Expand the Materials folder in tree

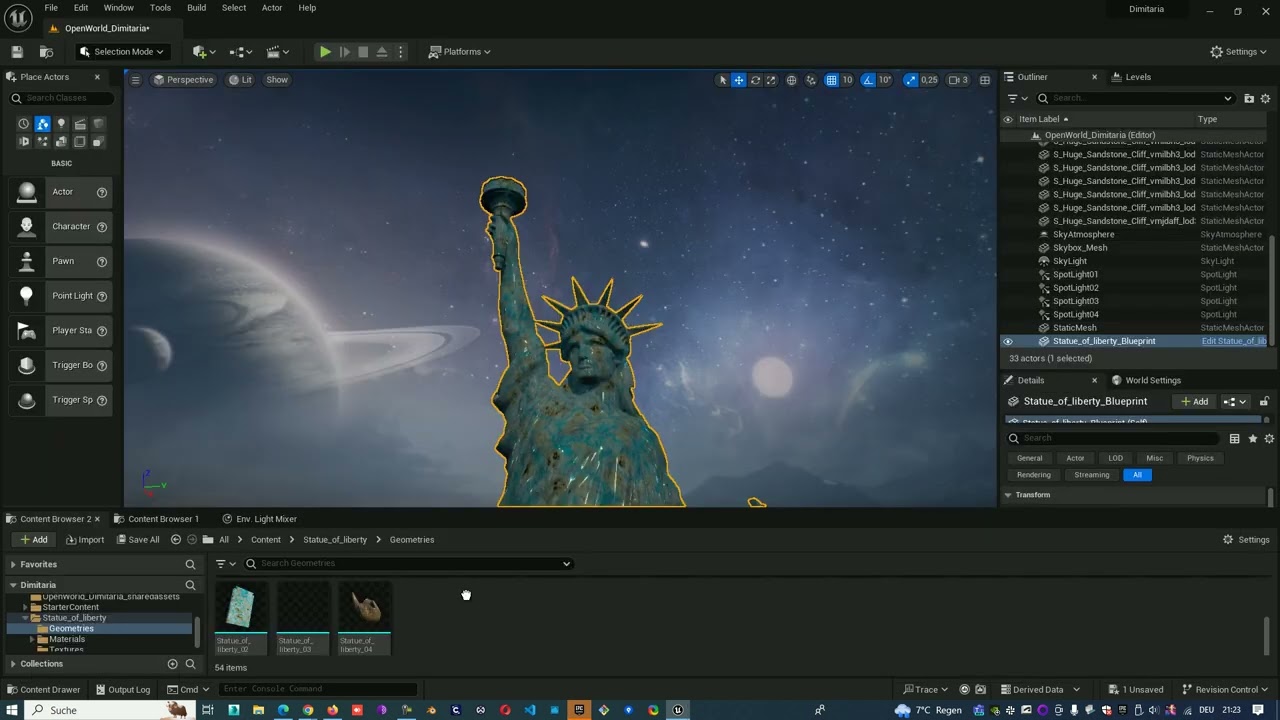tap(32, 640)
